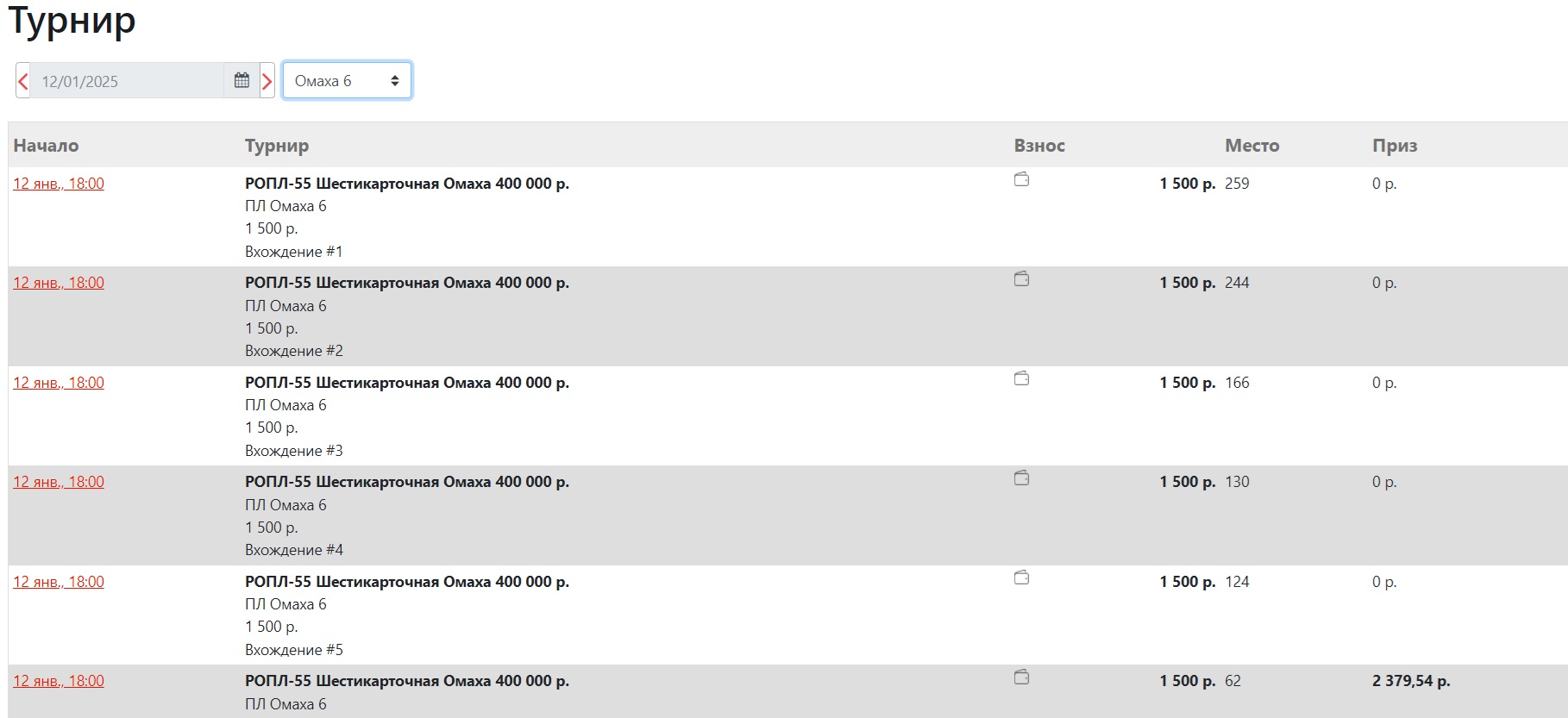Image resolution: width=1568 pixels, height=718 pixels.
Task: Click wallet icon in Вхождение #1 row
Action: coord(1022,180)
